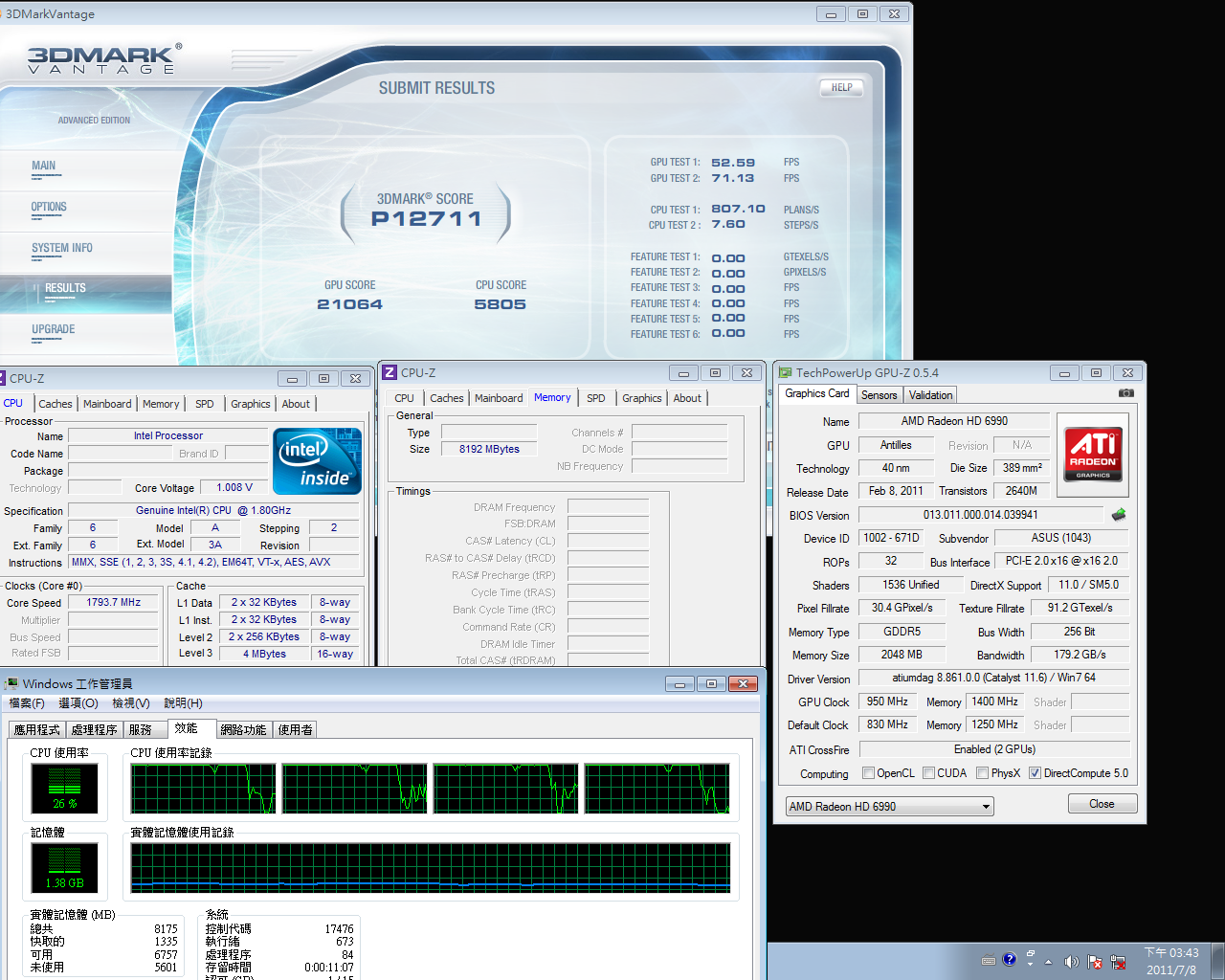Select SYSTEM INFO in 3DMark sidebar

[x=62, y=248]
